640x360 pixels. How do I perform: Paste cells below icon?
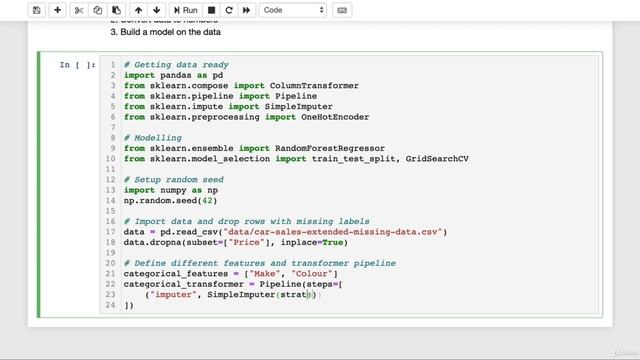(116, 10)
